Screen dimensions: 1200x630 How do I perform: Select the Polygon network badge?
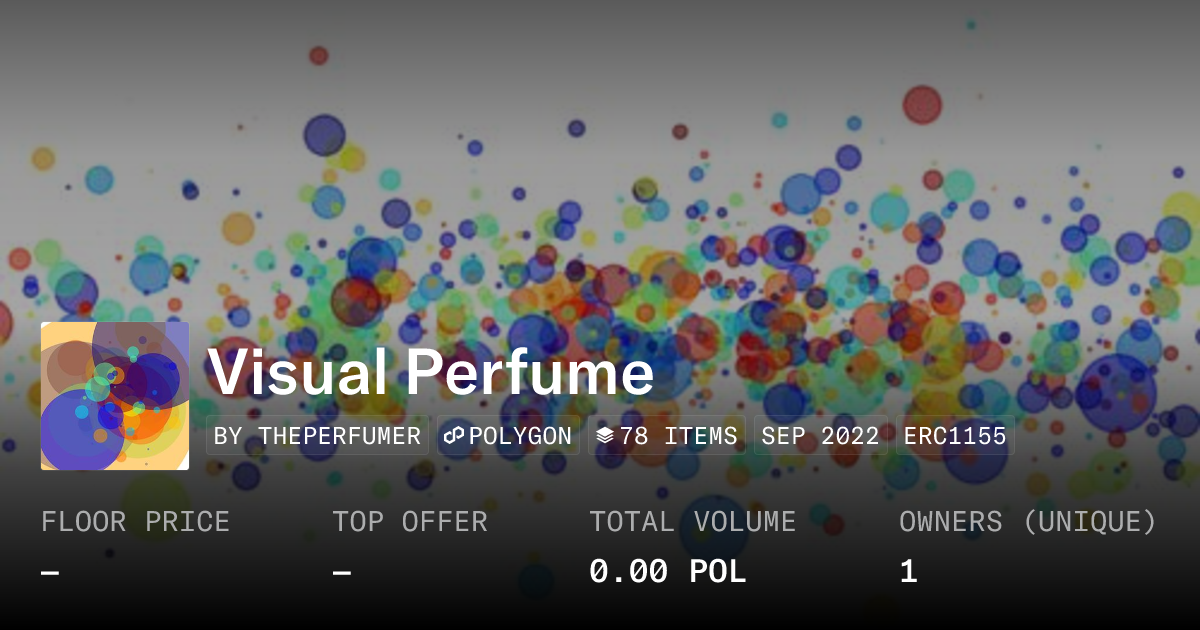[508, 435]
